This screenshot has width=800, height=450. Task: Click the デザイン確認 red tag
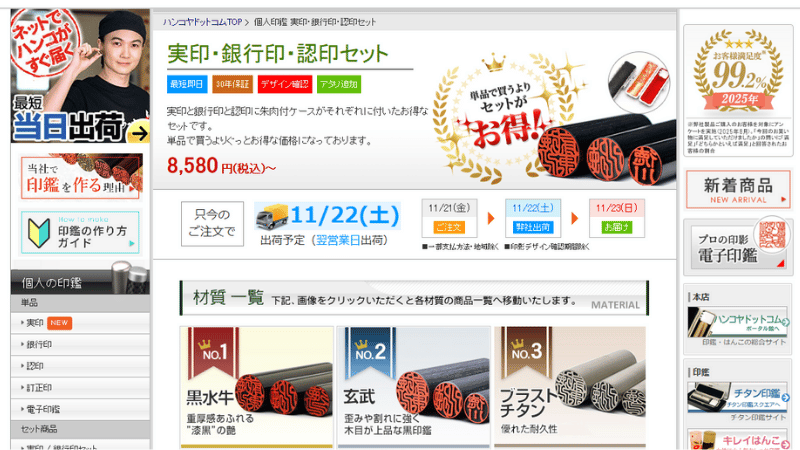[285, 84]
